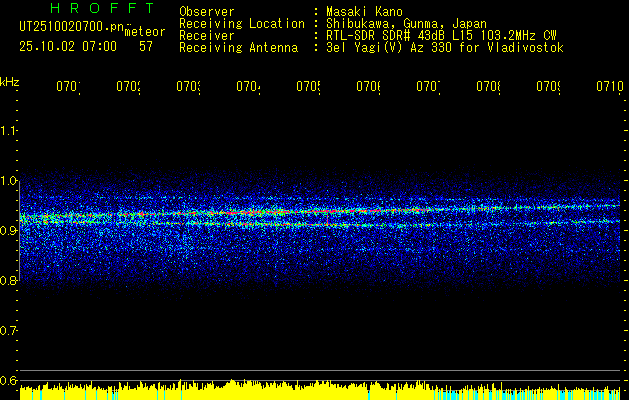Click the meteor count value 57

point(146,47)
